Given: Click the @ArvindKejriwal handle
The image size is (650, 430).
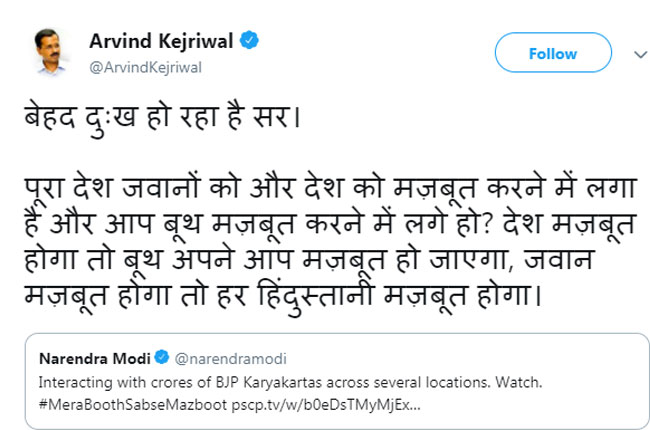Looking at the screenshot, I should pos(160,67).
